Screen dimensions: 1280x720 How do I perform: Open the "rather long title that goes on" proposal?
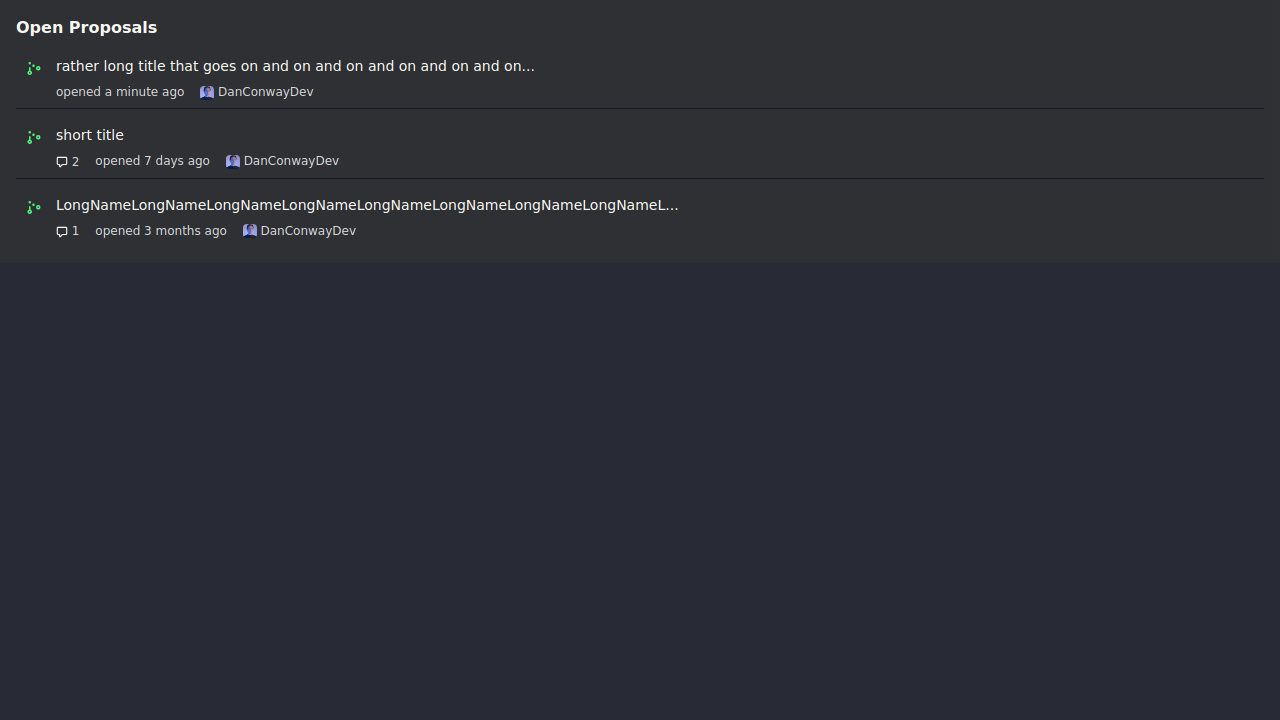click(295, 66)
